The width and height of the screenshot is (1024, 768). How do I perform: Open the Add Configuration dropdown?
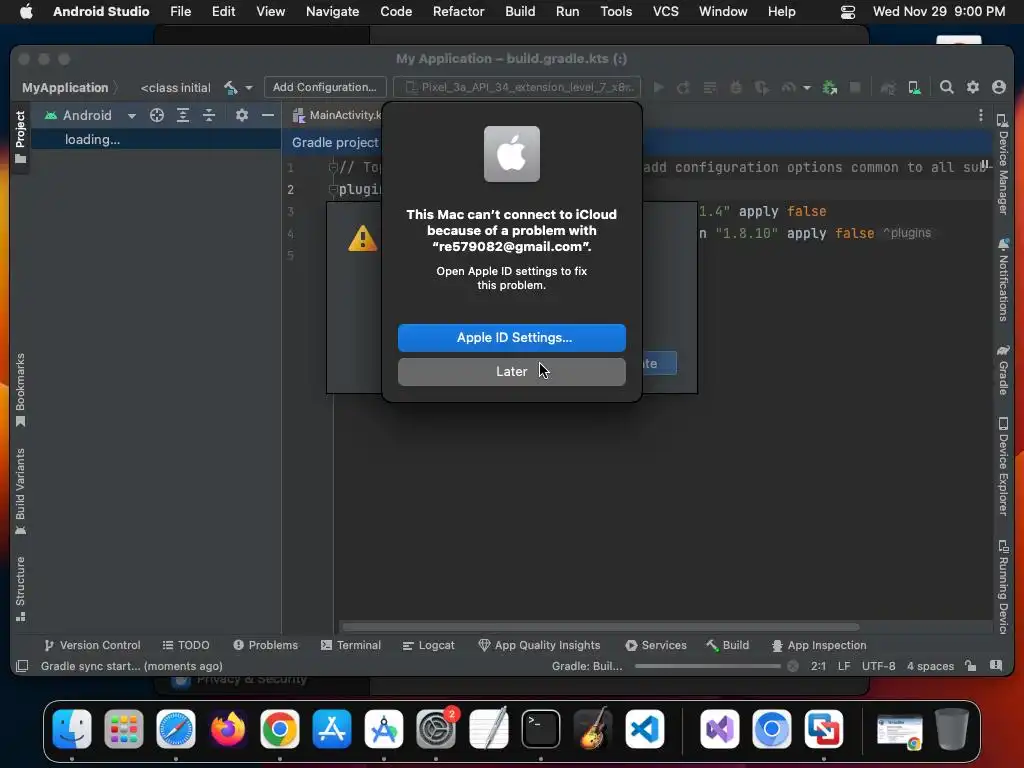[325, 88]
